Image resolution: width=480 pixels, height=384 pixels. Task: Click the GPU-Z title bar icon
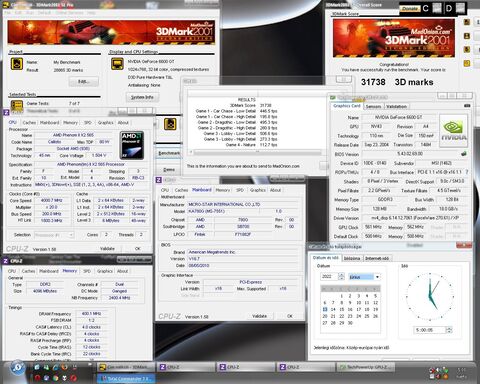(333, 97)
